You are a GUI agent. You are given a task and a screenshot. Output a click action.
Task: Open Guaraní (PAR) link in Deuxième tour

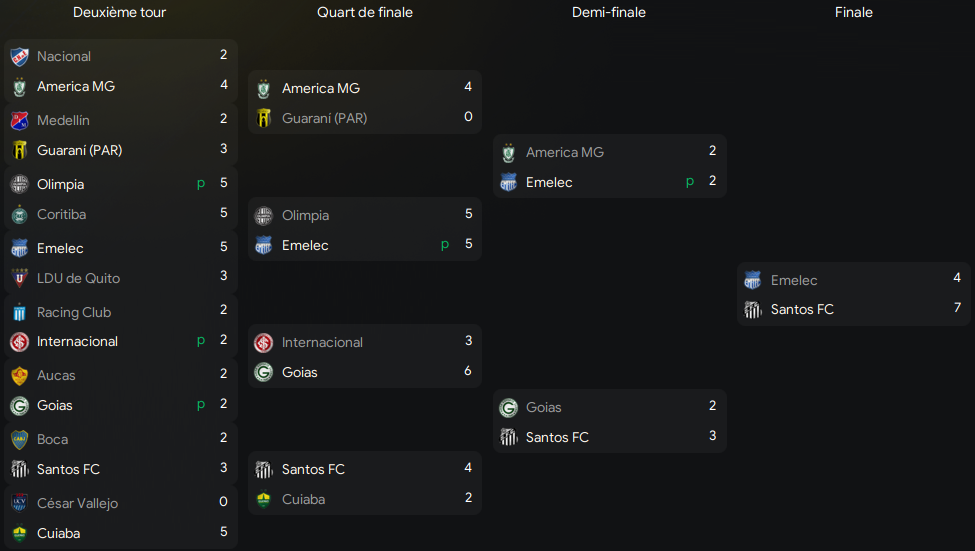coord(80,150)
